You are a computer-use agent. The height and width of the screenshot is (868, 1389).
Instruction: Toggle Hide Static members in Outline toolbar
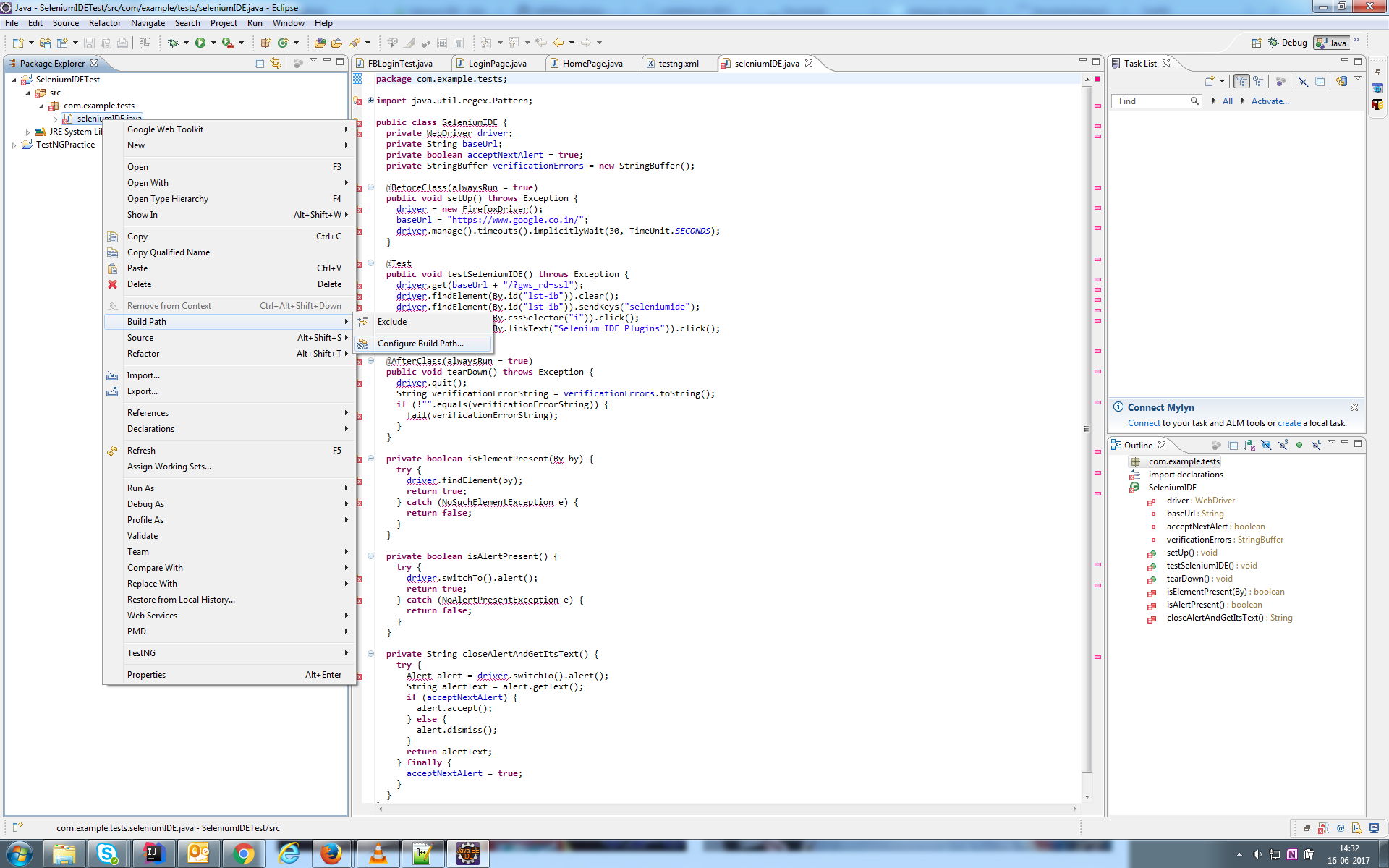click(1282, 445)
